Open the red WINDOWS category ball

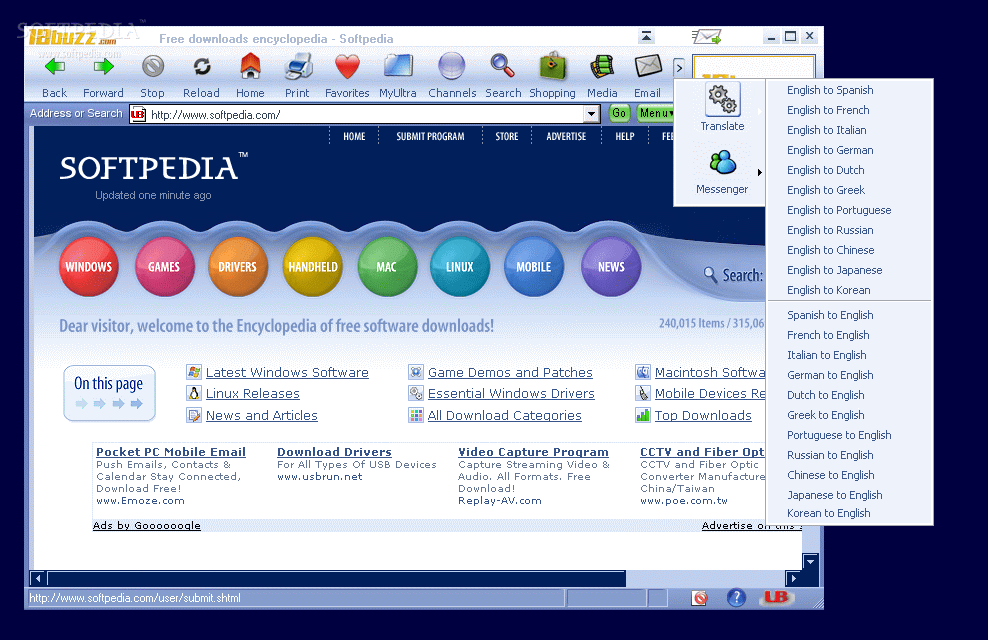tap(88, 266)
